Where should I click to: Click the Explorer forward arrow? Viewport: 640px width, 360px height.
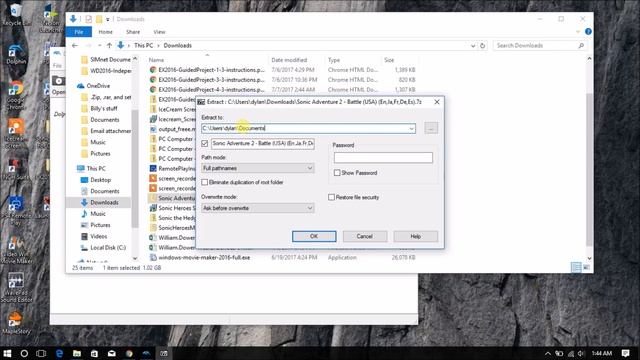click(x=88, y=46)
